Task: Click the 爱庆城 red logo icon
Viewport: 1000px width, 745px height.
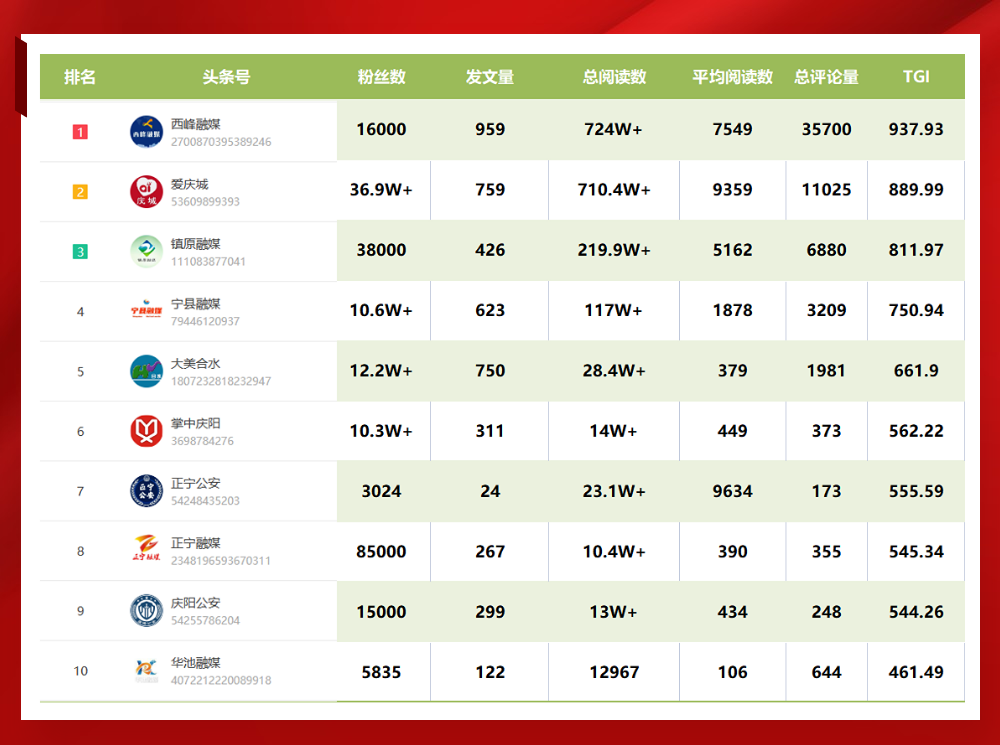Action: (146, 191)
